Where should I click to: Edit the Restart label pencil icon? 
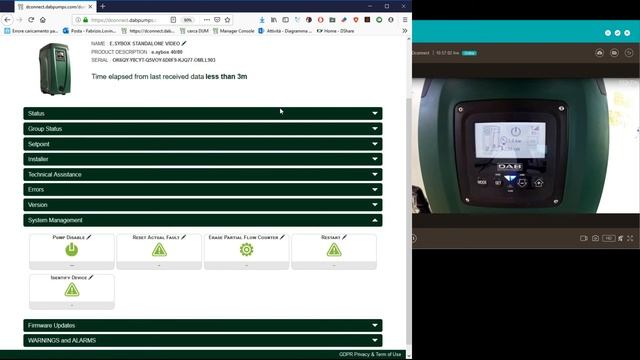[344, 237]
